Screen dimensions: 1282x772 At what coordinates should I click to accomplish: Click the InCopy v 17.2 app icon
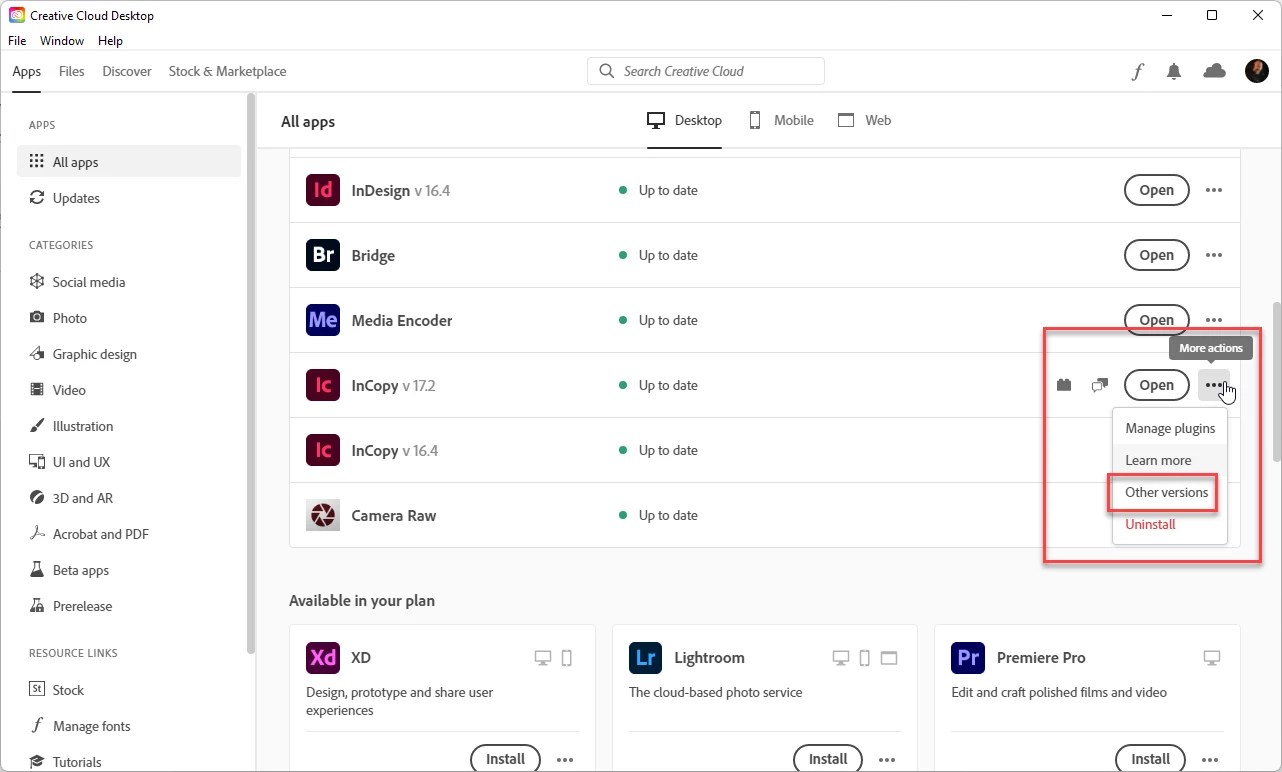tap(323, 385)
